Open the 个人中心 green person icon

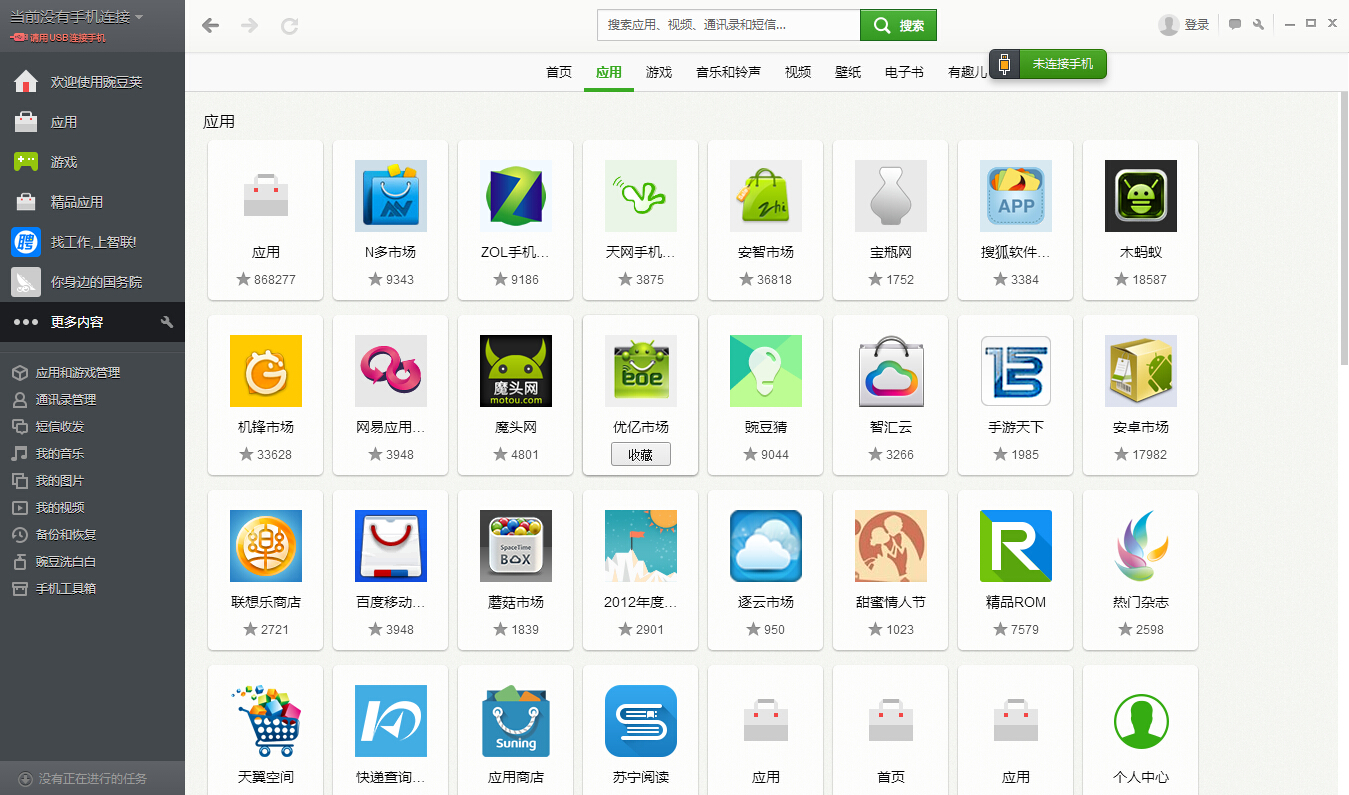click(1140, 721)
